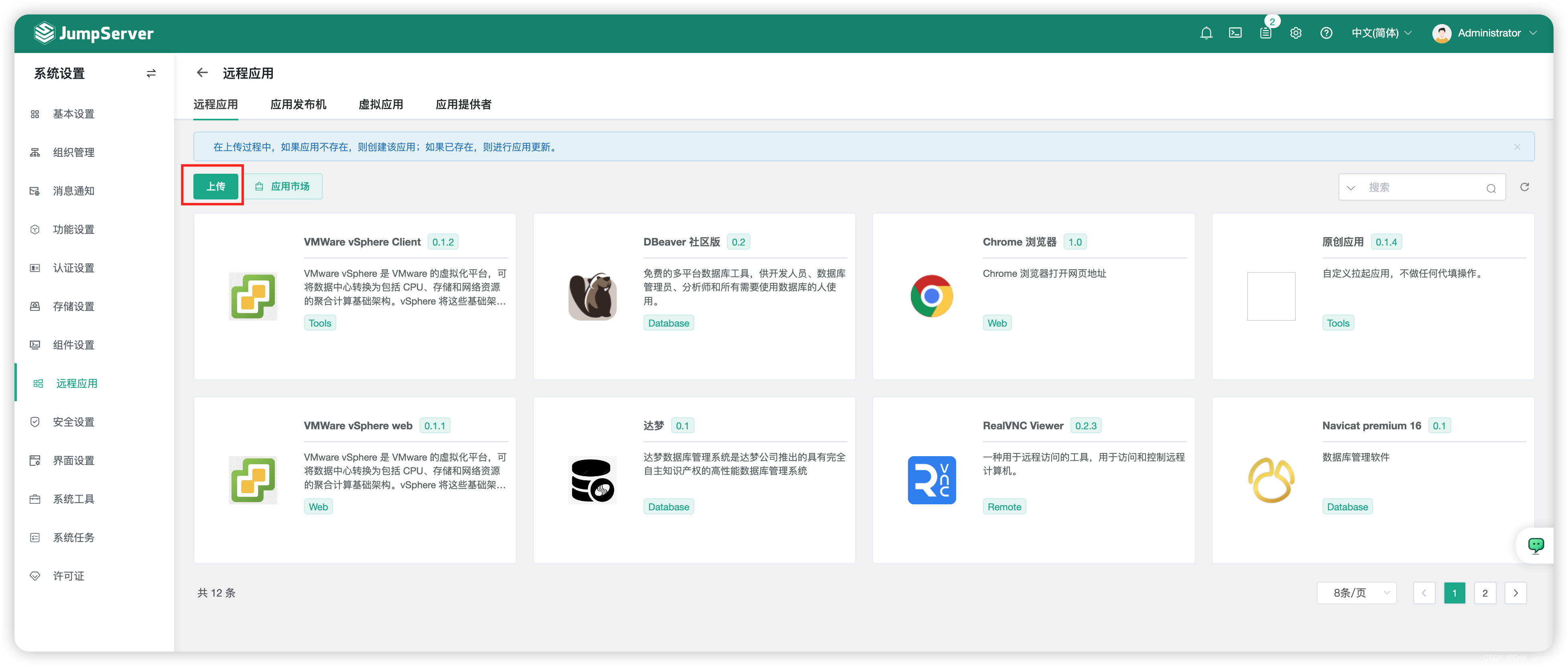Open the 应用市场 marketplace

(x=284, y=186)
